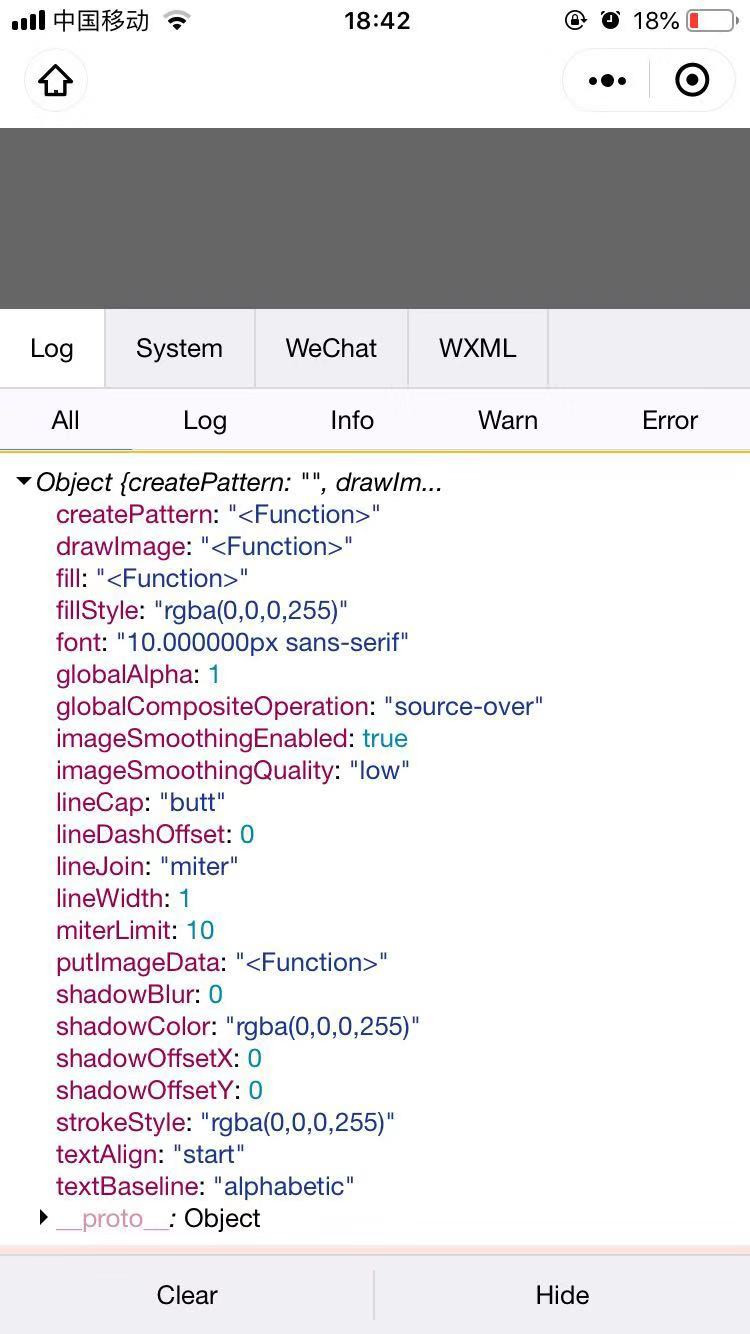Tap the cellular signal bars icon
The width and height of the screenshot is (750, 1334).
28,20
